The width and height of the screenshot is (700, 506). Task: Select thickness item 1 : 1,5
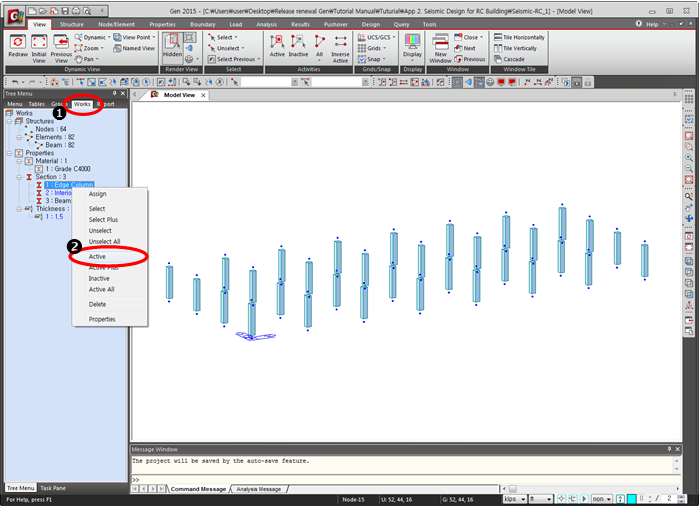pyautogui.click(x=54, y=217)
